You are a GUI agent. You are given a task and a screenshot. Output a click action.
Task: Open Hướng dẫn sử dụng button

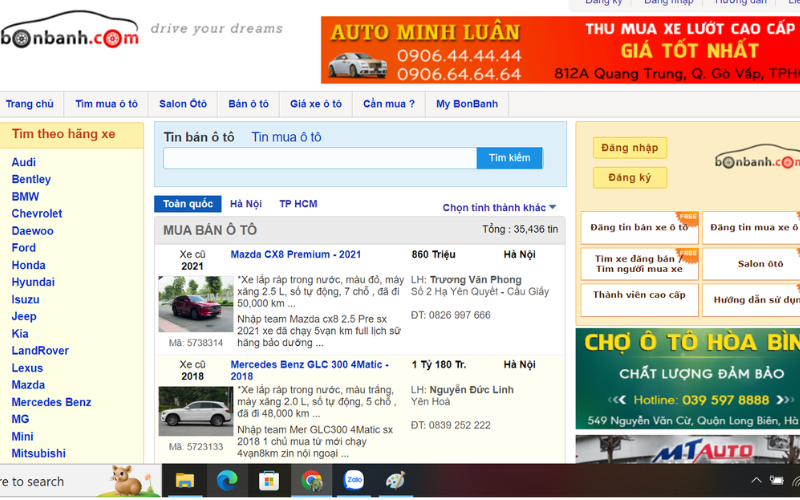coord(751,299)
